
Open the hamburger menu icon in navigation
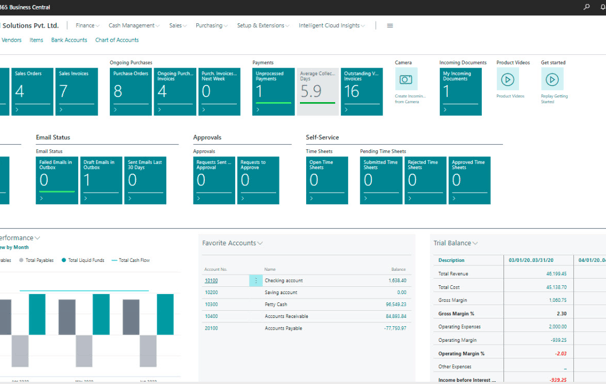point(390,25)
